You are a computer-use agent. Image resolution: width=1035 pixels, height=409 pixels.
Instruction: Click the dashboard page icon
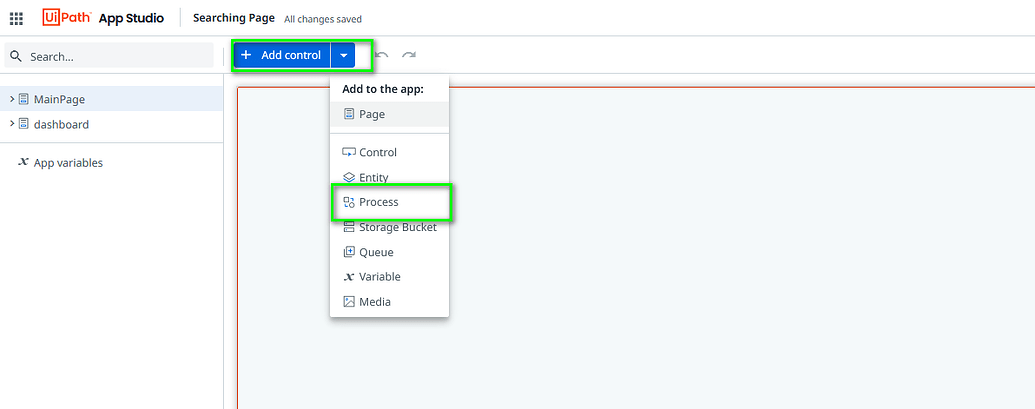click(24, 124)
